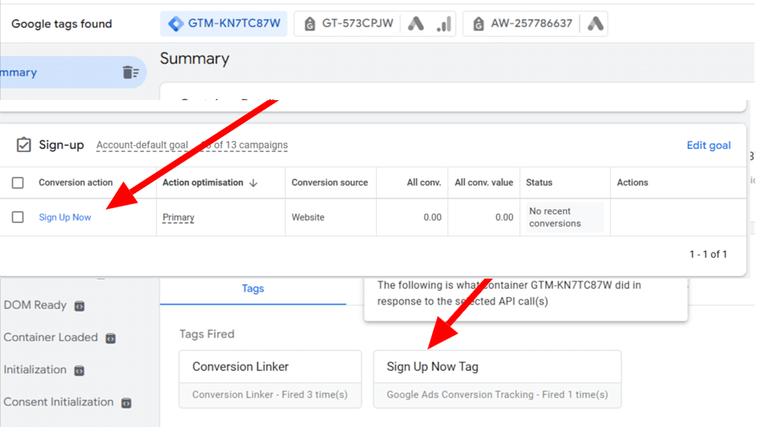
Task: Select the DOM Ready event
Action: click(35, 305)
